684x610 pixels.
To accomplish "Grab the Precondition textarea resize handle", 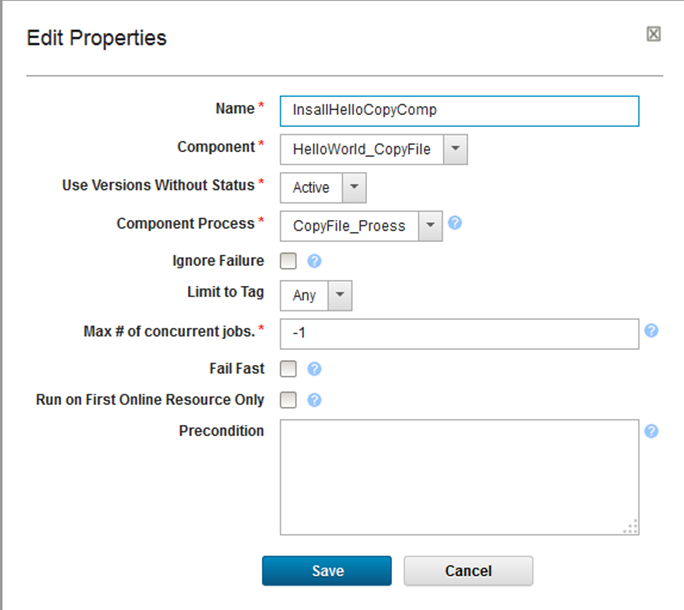I will coord(631,527).
